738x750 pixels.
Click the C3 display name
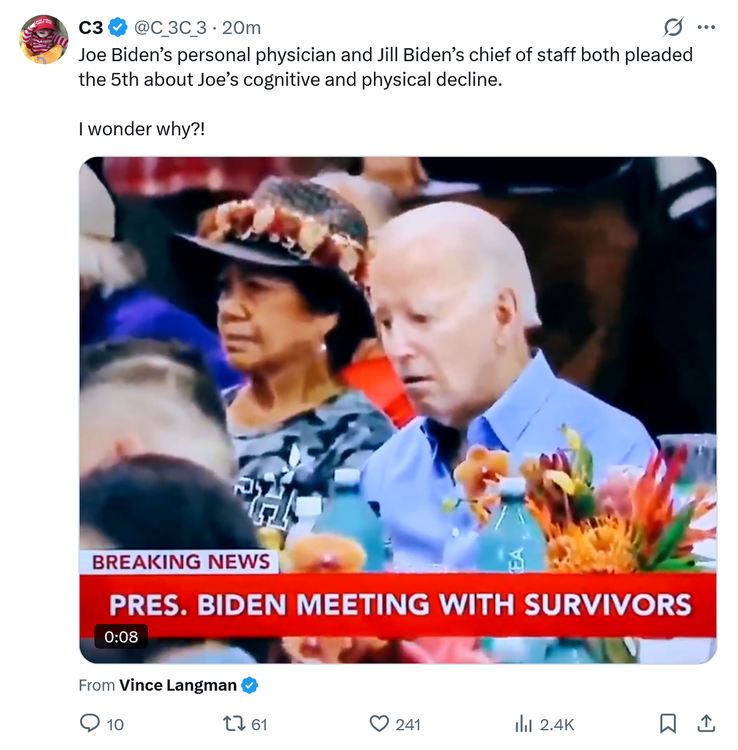pos(91,27)
